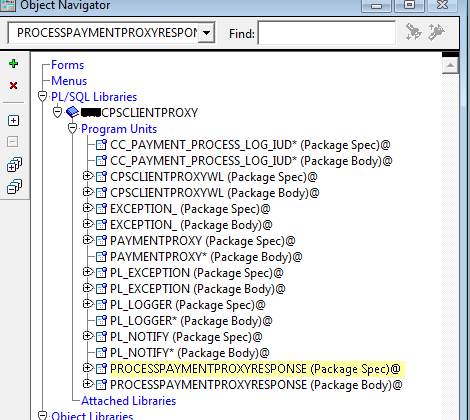Select the Object Libraries label
Screen dimensions: 470x420
pos(92,416)
